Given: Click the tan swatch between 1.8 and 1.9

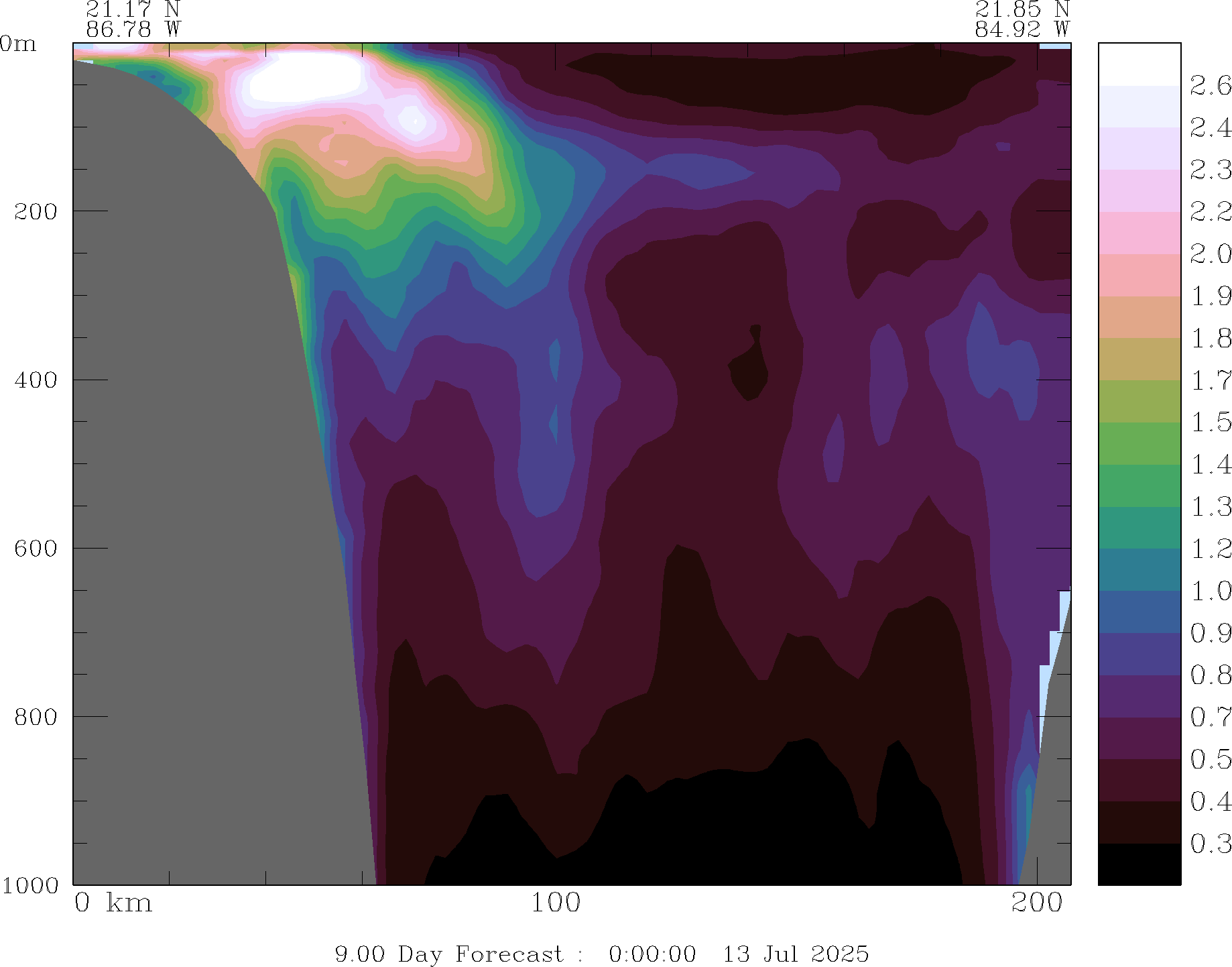Looking at the screenshot, I should pyautogui.click(x=1139, y=317).
